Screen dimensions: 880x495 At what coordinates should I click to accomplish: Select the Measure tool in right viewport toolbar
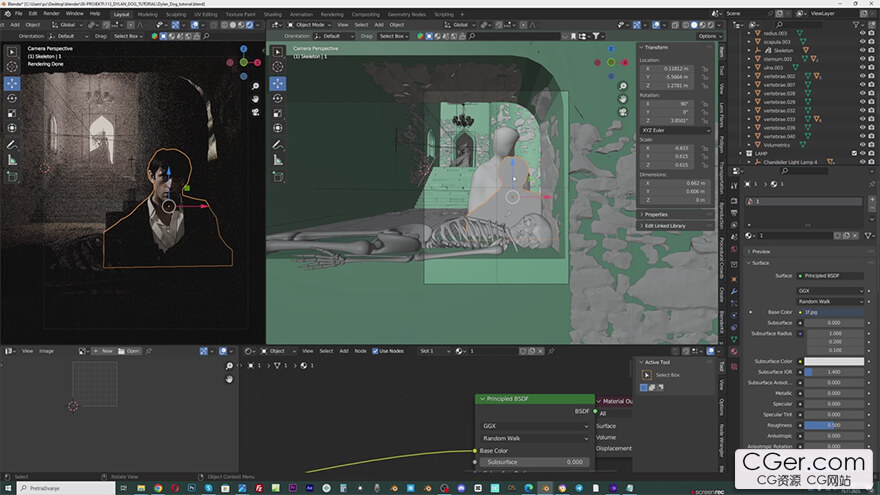278,160
